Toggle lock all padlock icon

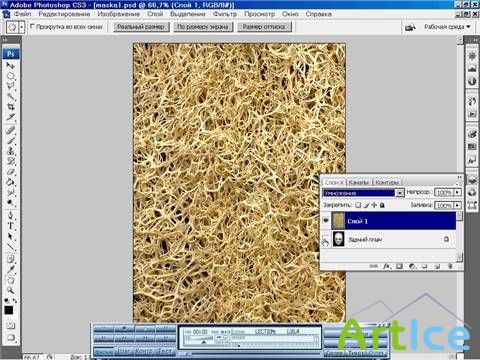(382, 205)
